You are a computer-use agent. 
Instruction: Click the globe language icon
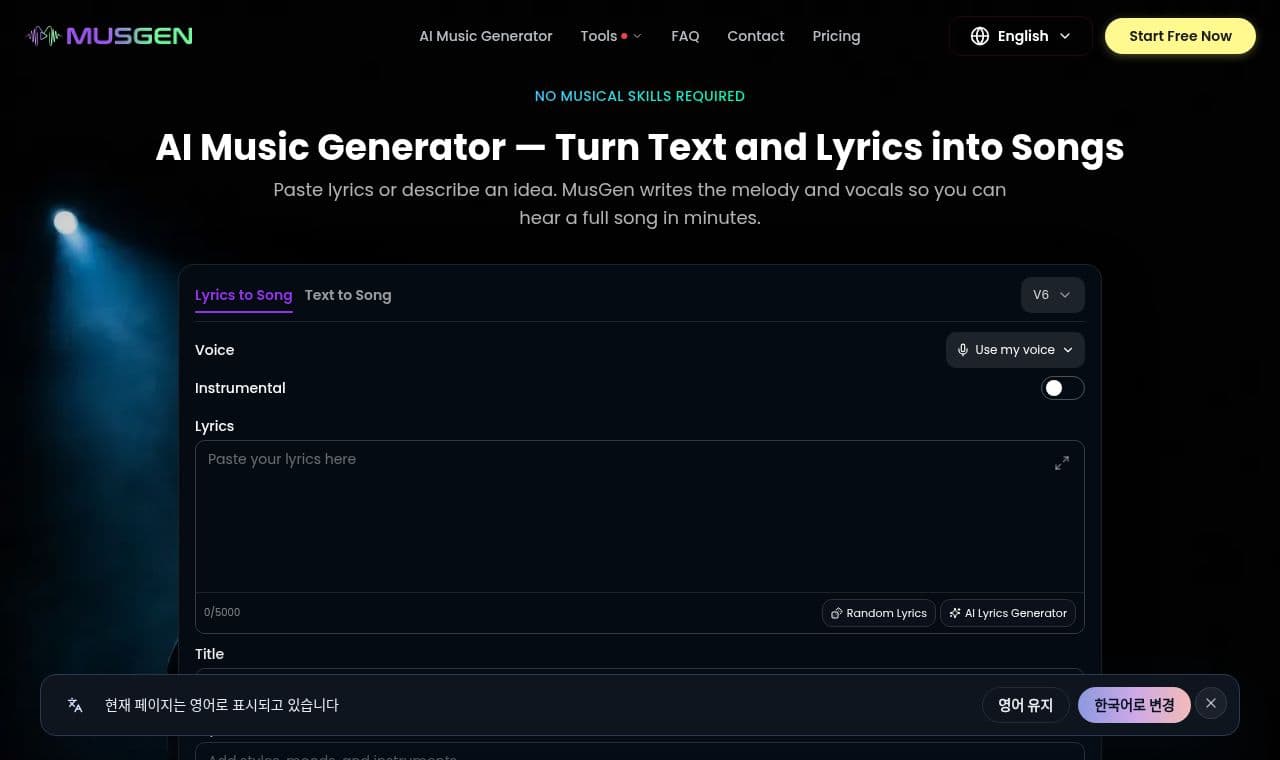pyautogui.click(x=980, y=36)
